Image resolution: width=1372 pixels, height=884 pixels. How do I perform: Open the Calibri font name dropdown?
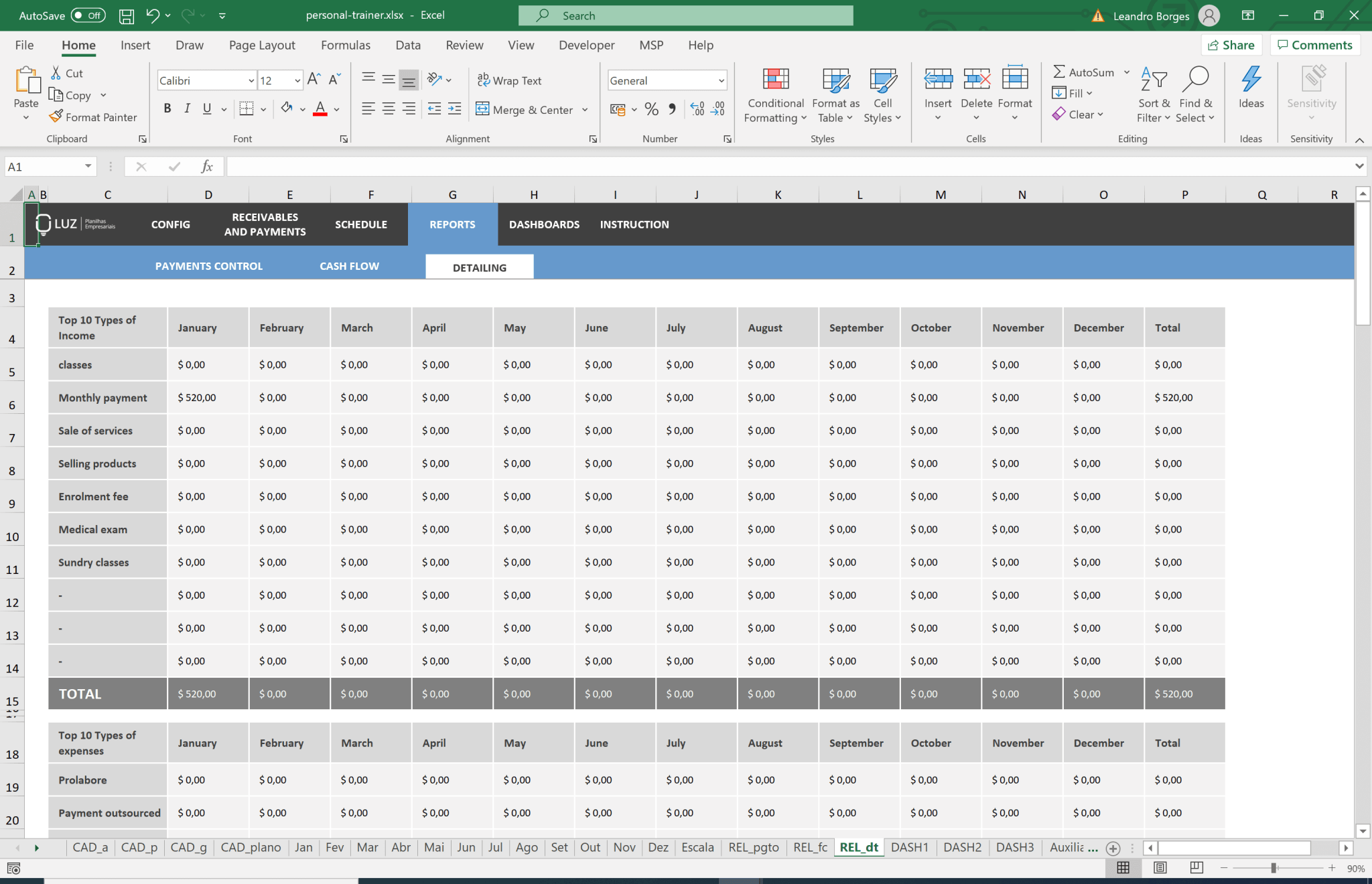[251, 80]
